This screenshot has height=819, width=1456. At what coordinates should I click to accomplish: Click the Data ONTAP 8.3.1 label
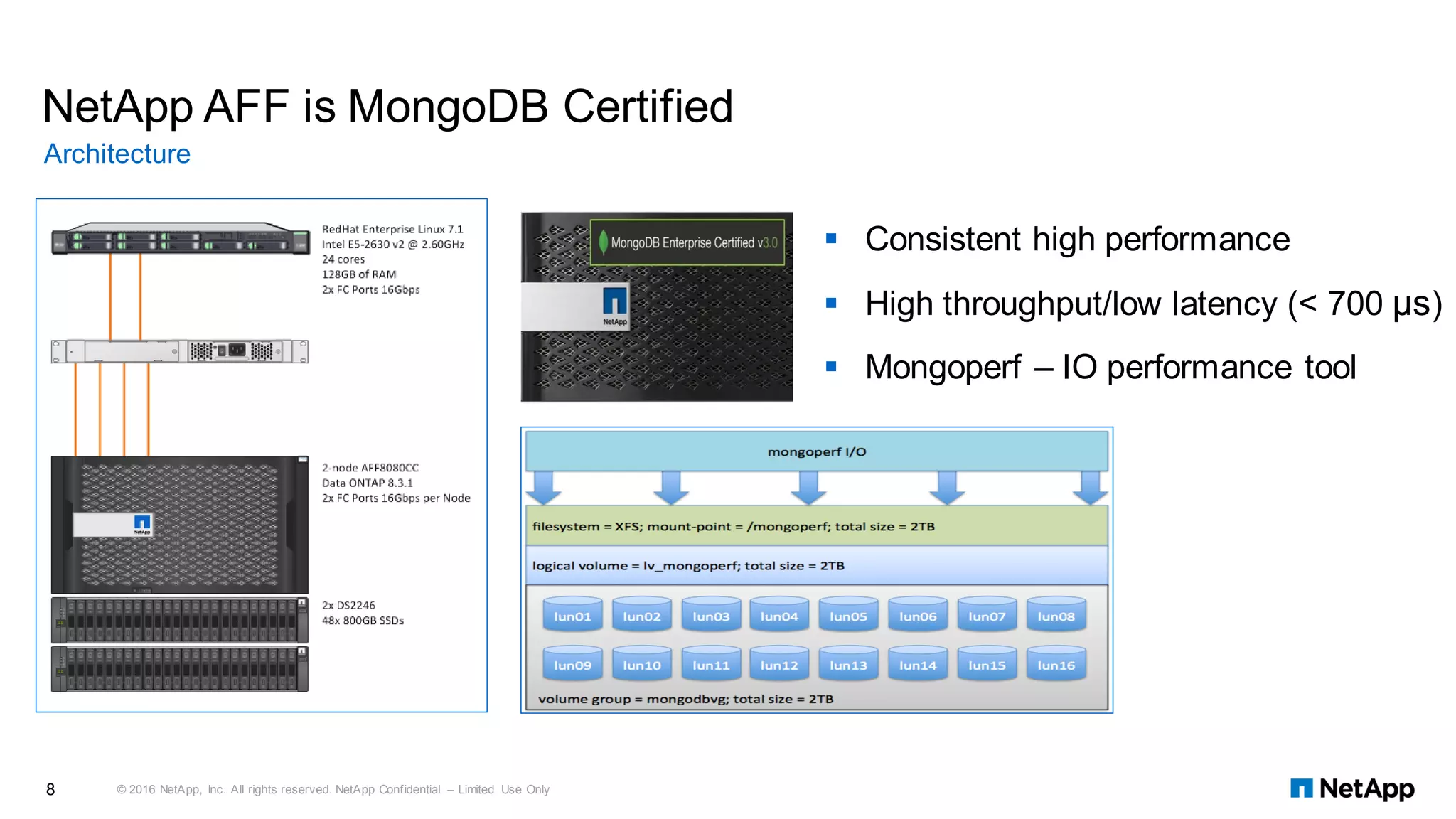coord(367,483)
